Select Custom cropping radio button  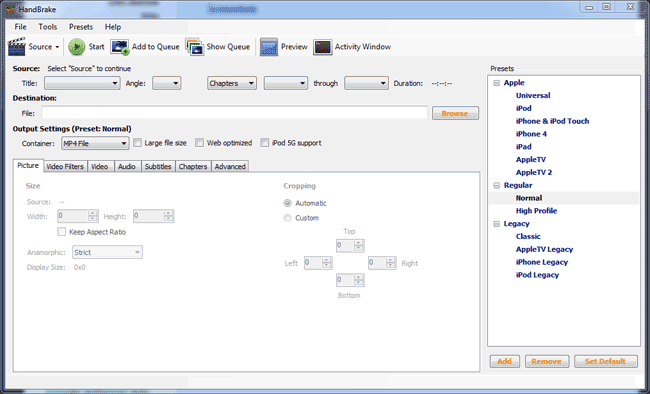(287, 218)
